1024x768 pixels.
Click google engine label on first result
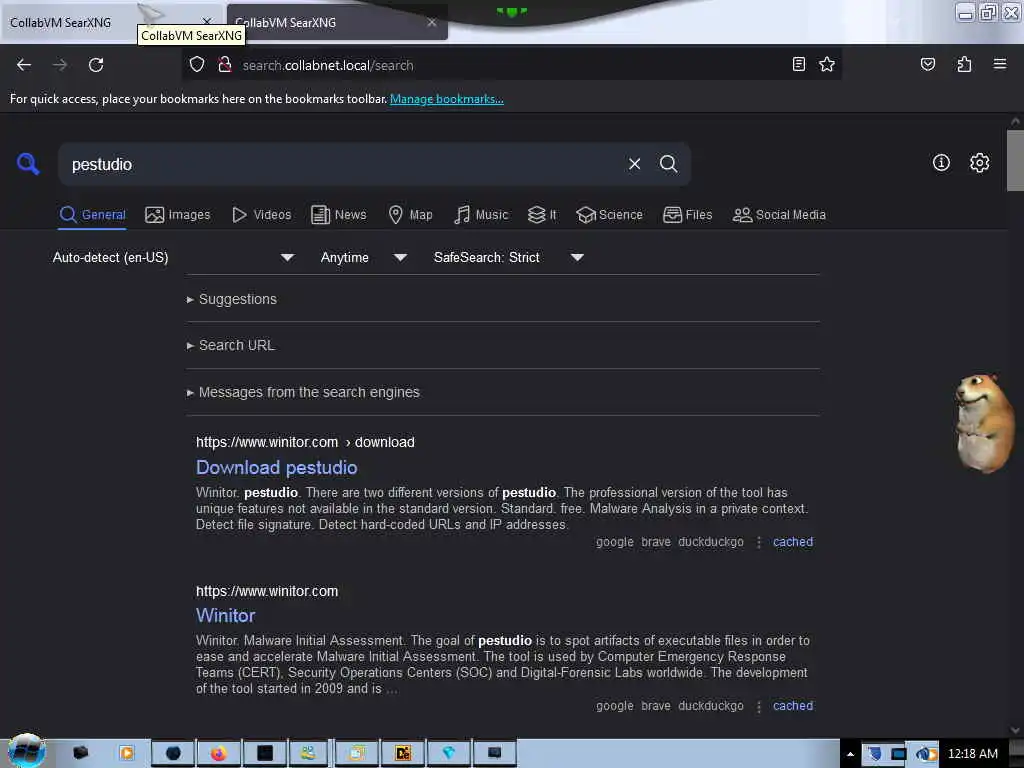click(x=615, y=542)
